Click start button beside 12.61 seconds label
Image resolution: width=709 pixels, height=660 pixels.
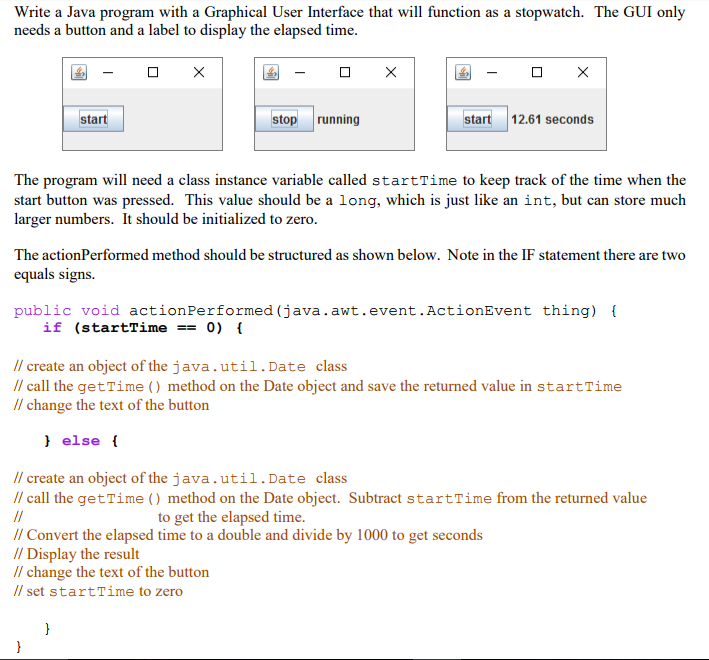click(477, 119)
